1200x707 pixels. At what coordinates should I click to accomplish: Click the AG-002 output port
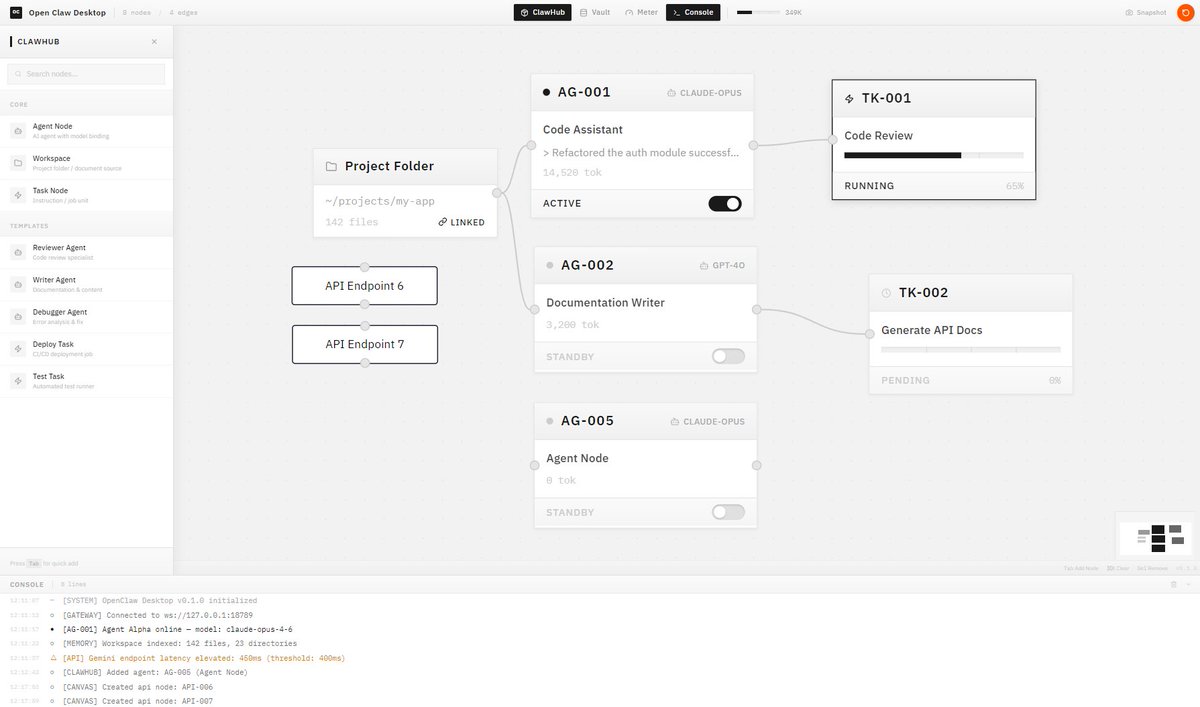tap(756, 310)
